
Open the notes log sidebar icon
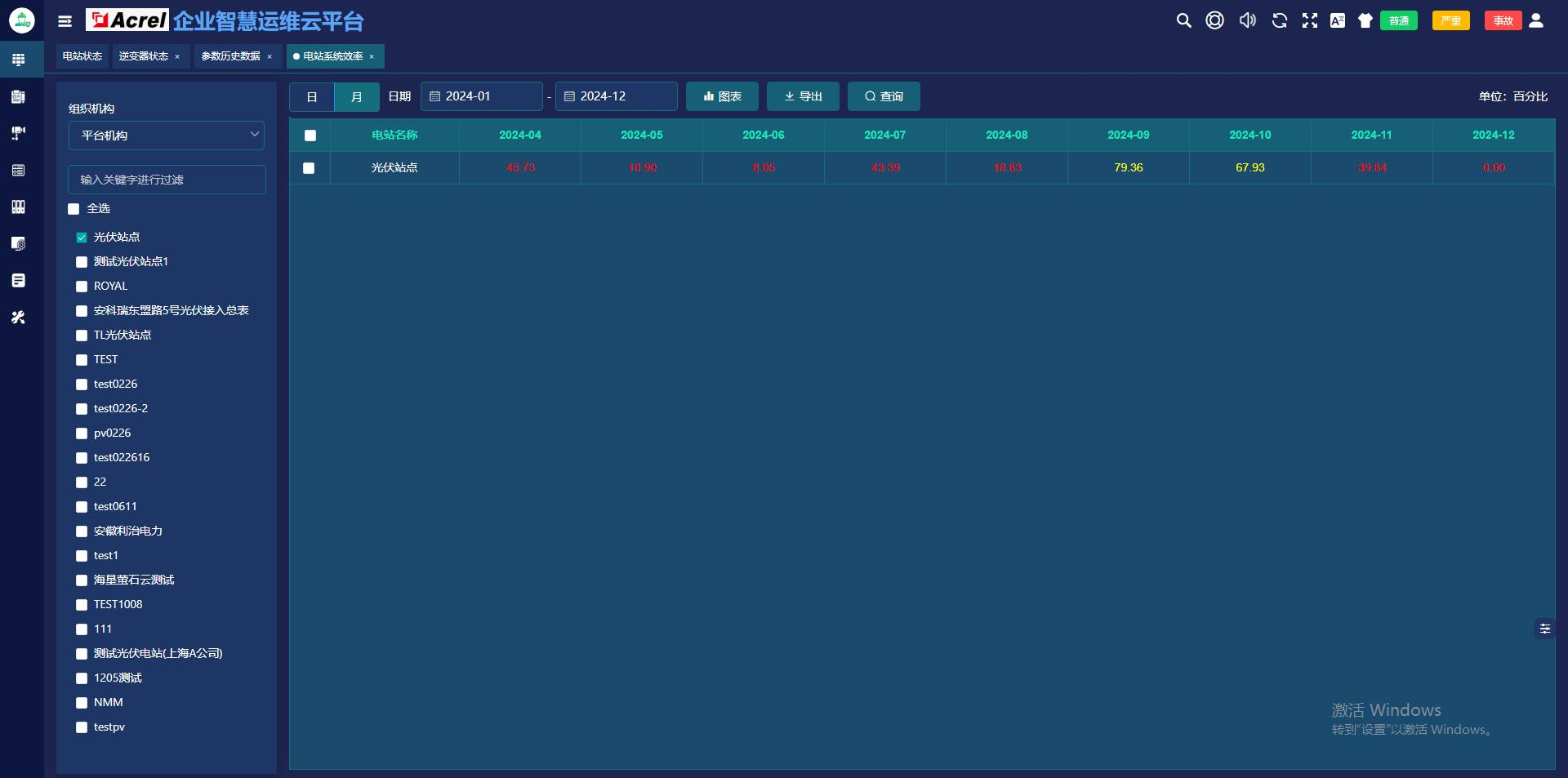(x=18, y=280)
